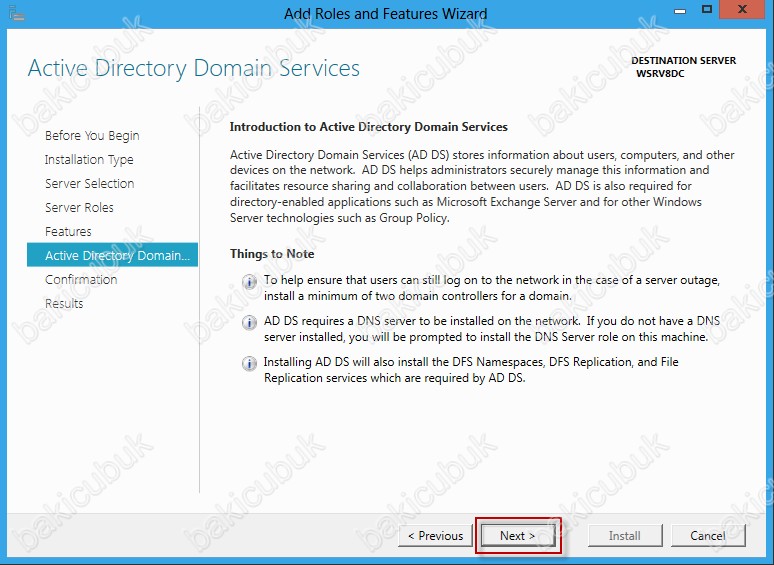
Task: Cancel the Add Roles wizard
Action: (708, 535)
